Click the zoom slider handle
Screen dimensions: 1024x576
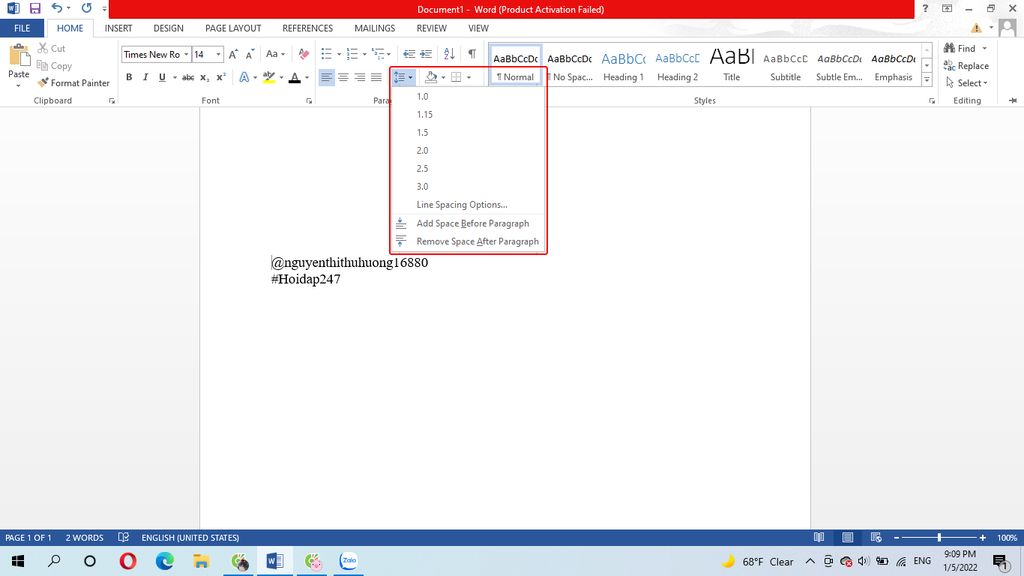tap(939, 537)
